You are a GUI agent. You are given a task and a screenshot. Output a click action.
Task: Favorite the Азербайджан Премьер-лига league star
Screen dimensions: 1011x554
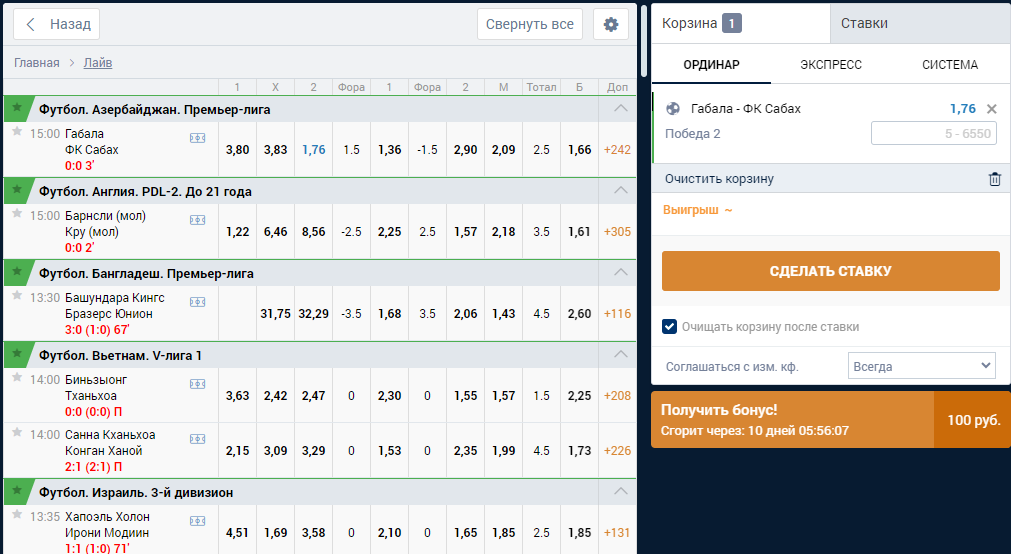click(17, 108)
